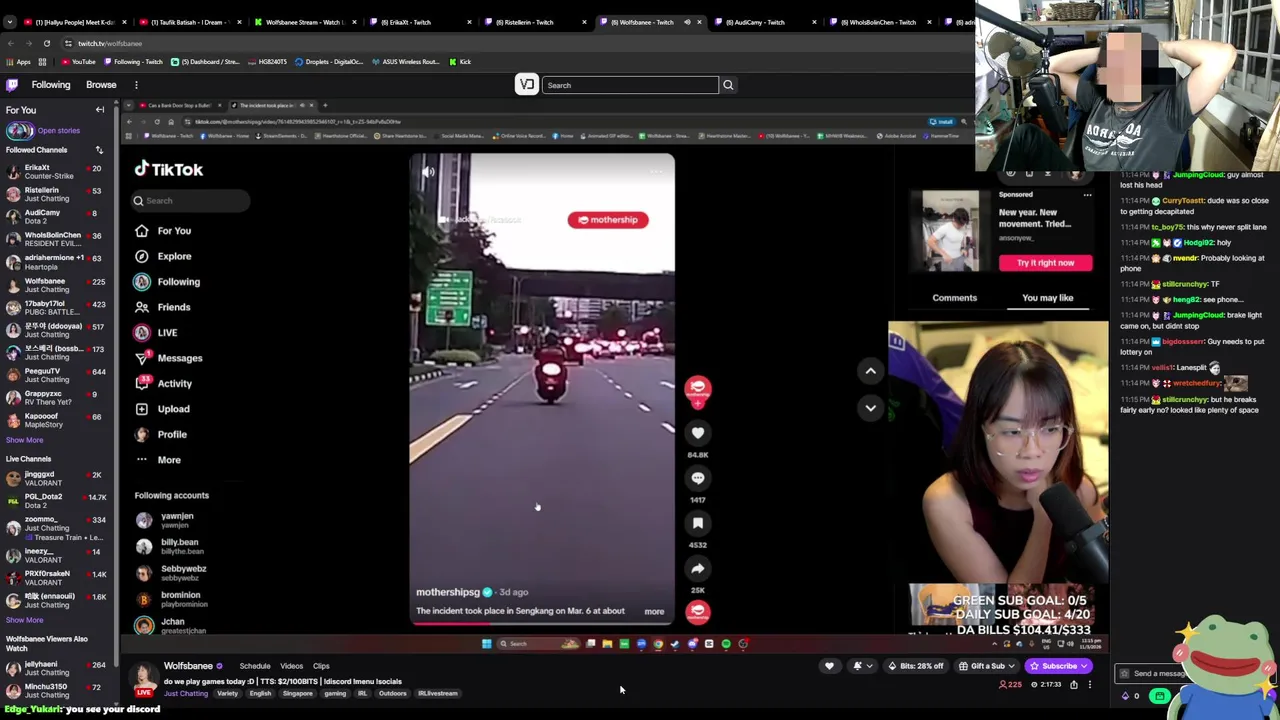Mute the Wolfsbanee tab via speaker icon

[687, 22]
